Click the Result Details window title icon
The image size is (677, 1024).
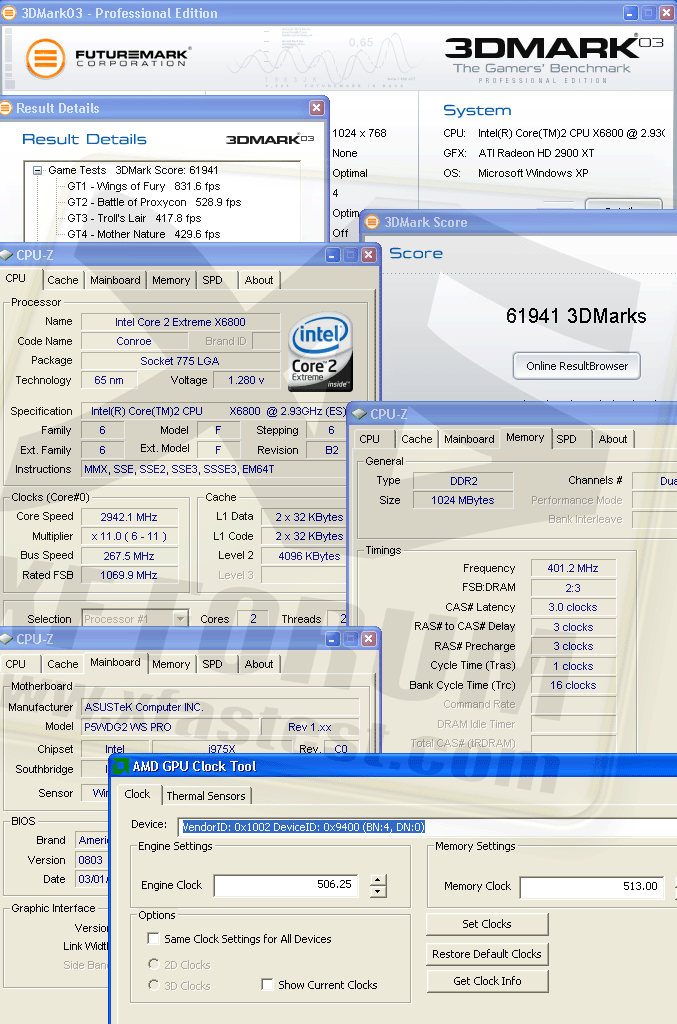point(6,108)
